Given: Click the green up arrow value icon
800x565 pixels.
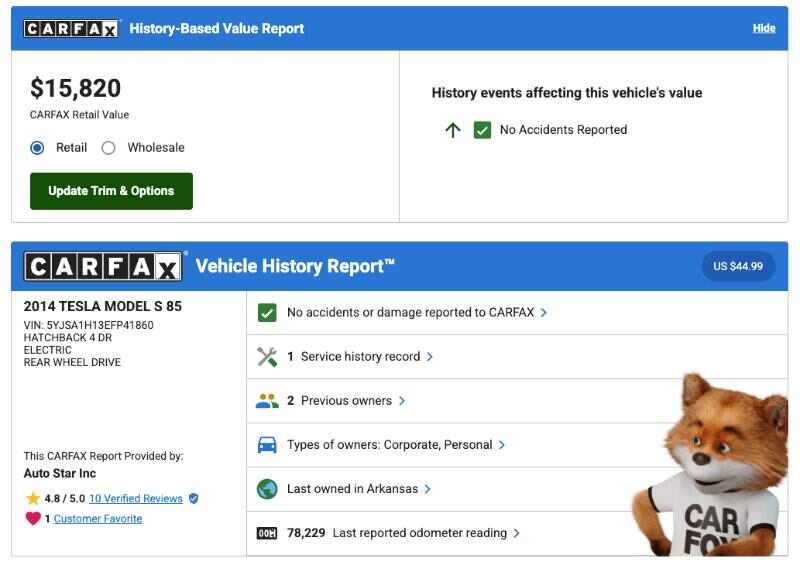Looking at the screenshot, I should 452,130.
